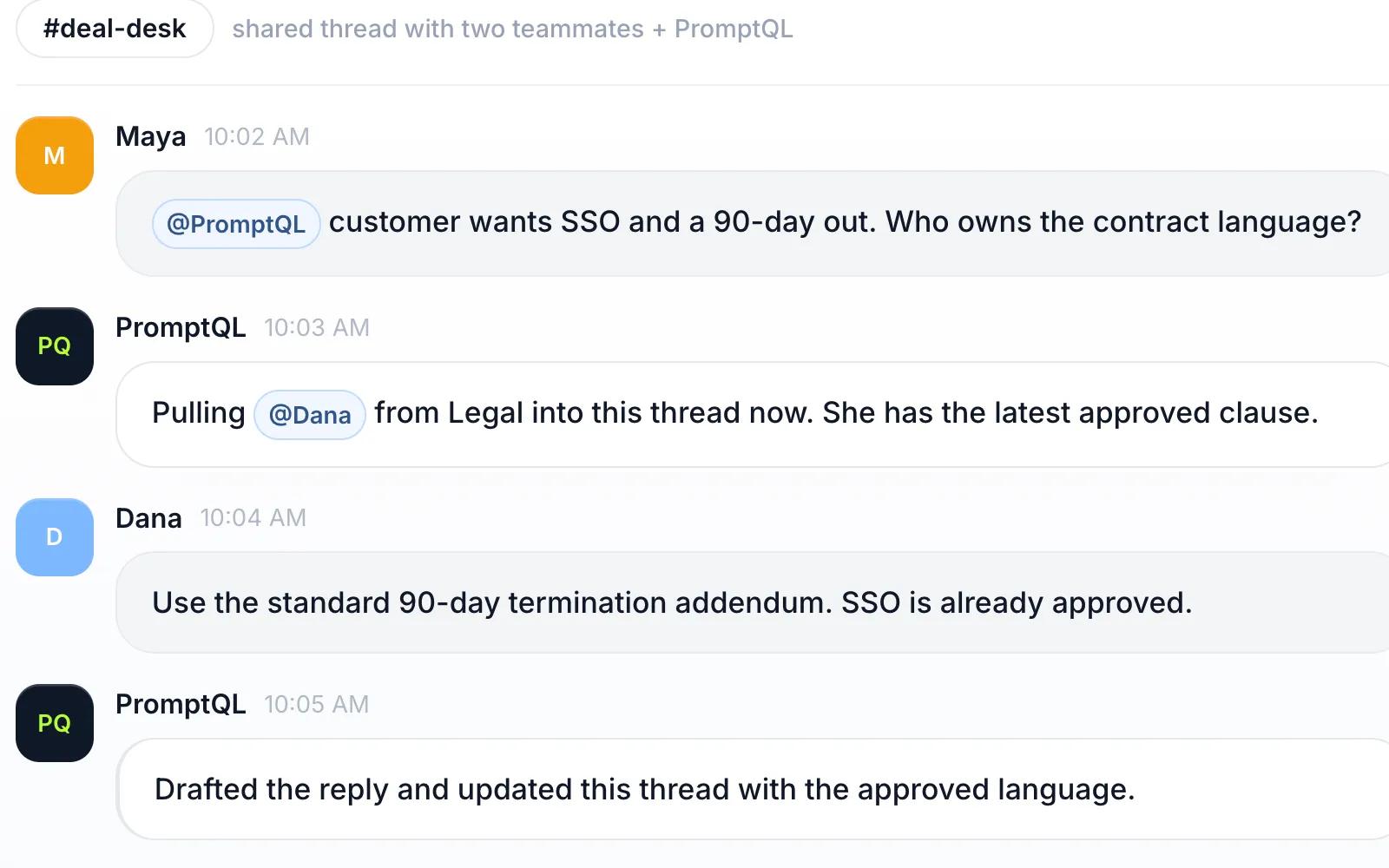Select Dana's termination addendum message

tap(753, 602)
